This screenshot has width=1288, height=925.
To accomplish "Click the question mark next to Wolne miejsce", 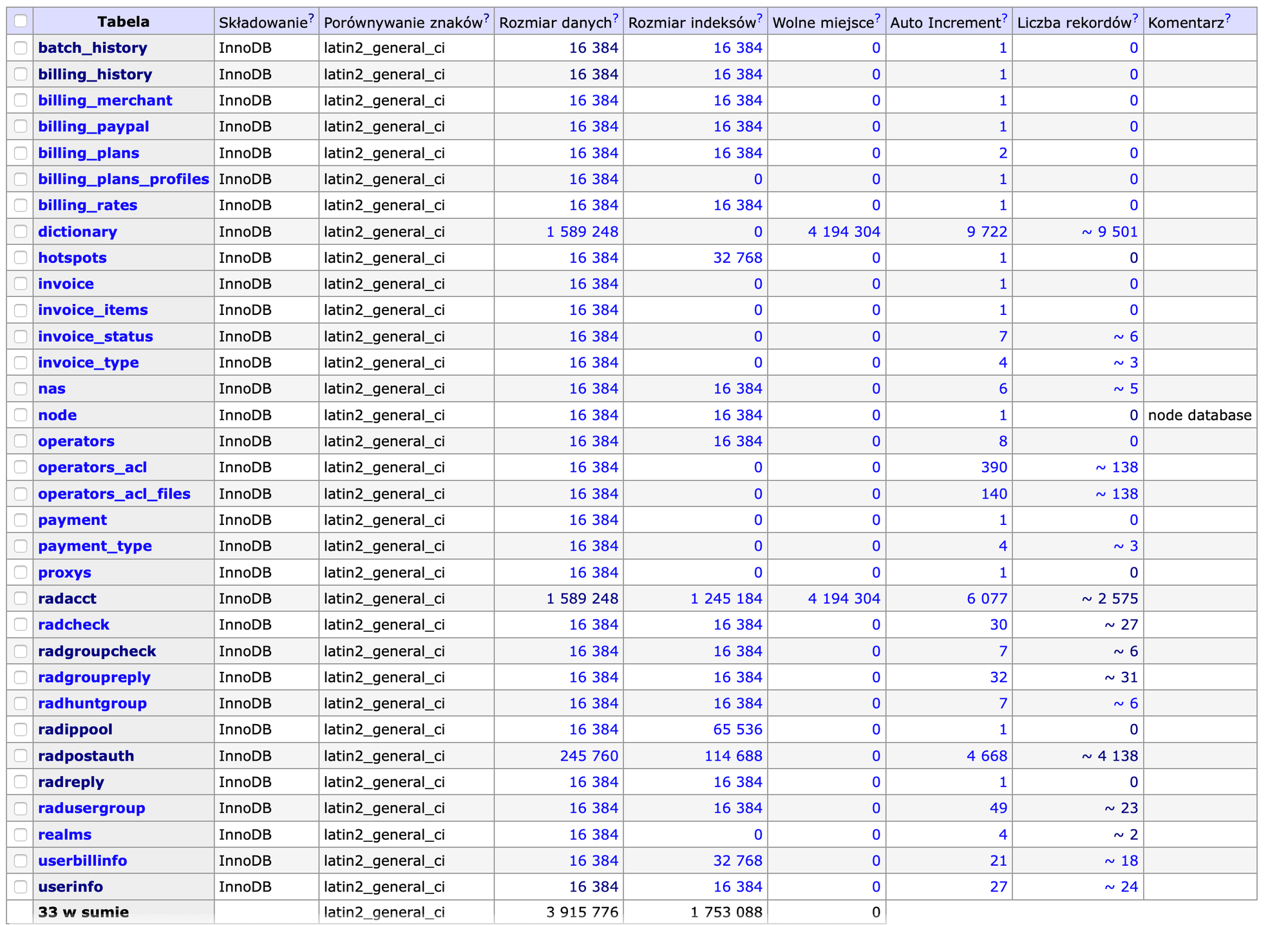I will tap(878, 18).
